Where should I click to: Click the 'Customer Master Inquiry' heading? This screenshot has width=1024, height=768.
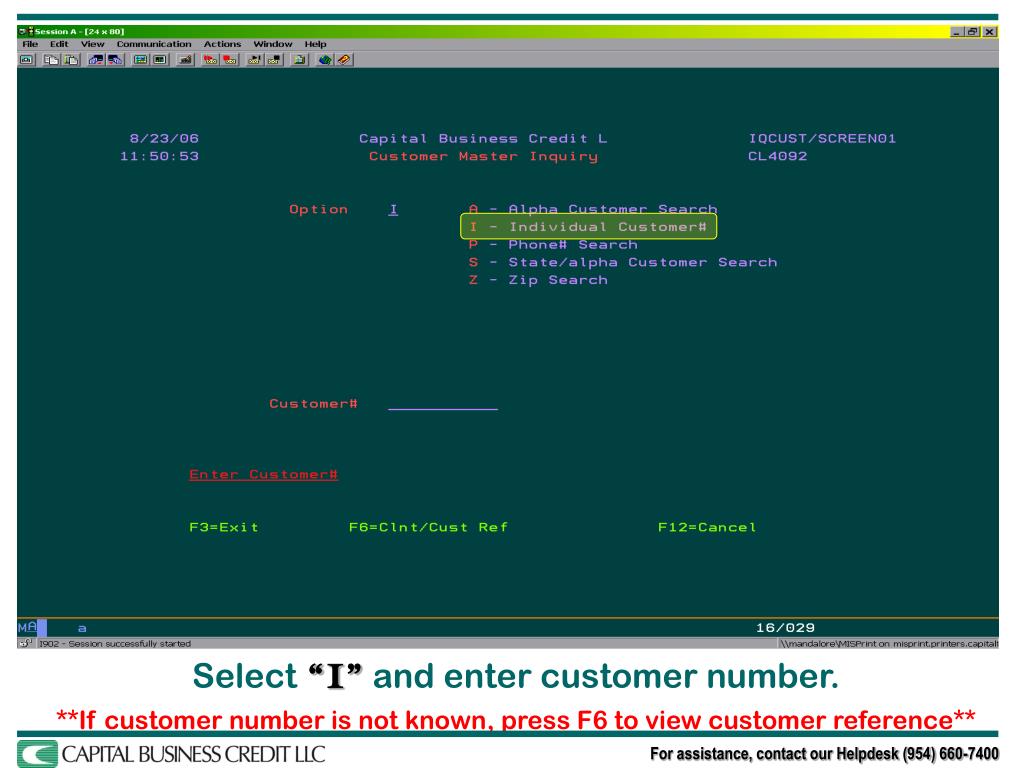483,156
